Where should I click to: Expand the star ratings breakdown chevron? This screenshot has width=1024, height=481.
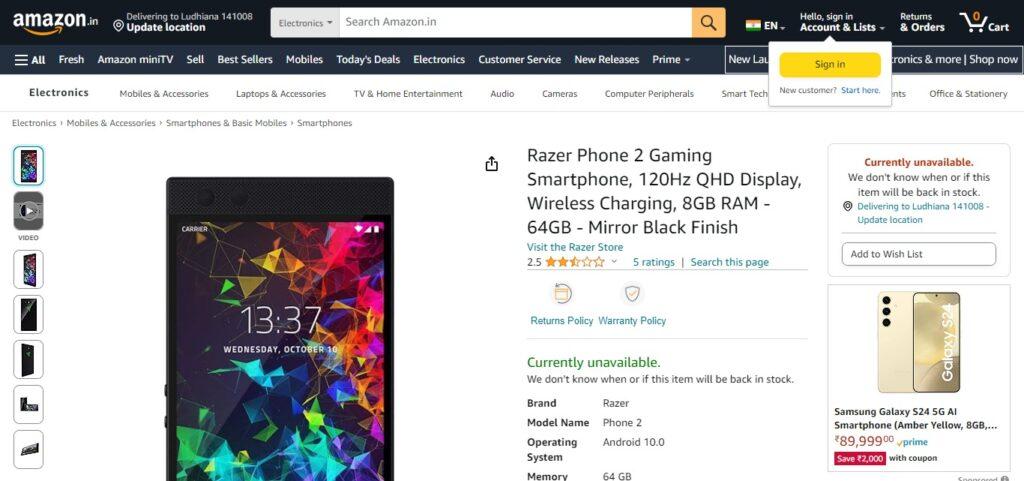coord(614,262)
